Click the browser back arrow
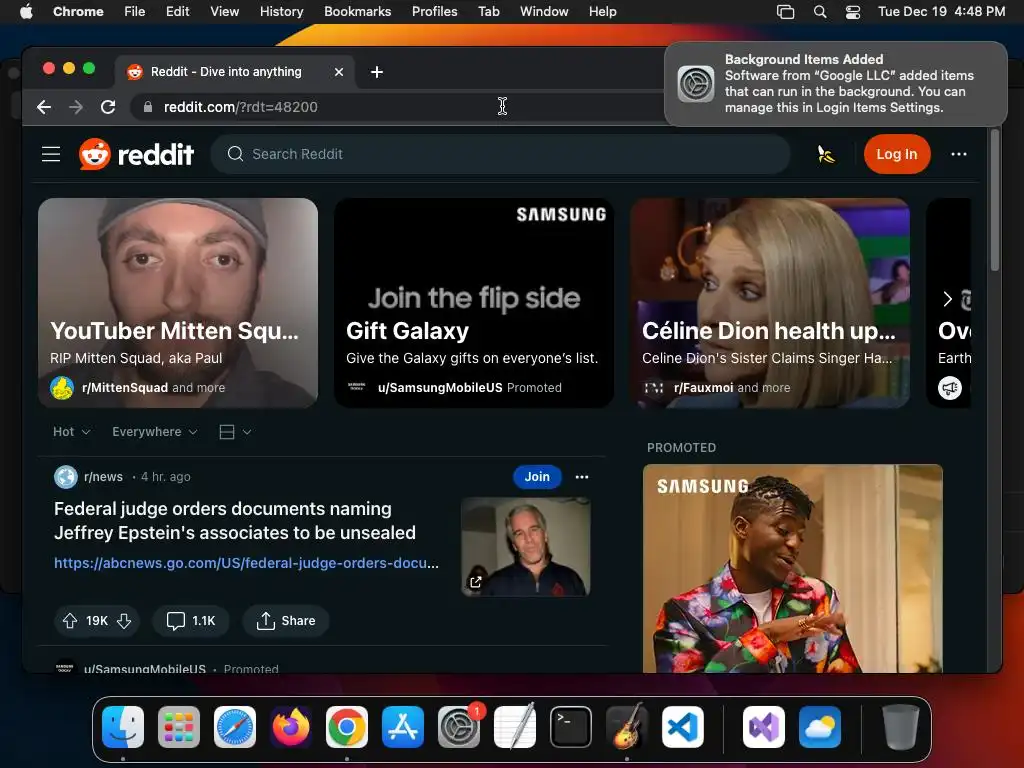 [x=44, y=107]
